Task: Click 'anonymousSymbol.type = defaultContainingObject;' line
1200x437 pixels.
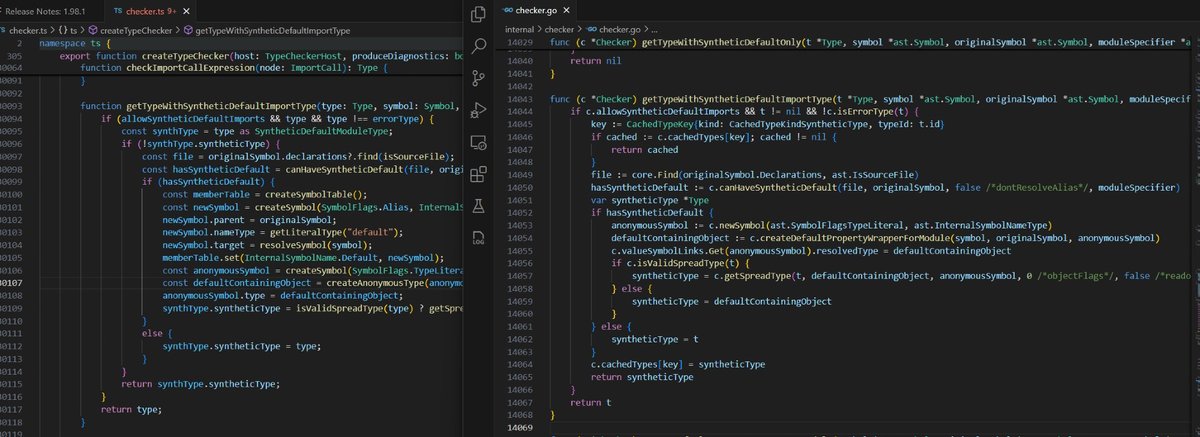Action: pyautogui.click(x=282, y=296)
